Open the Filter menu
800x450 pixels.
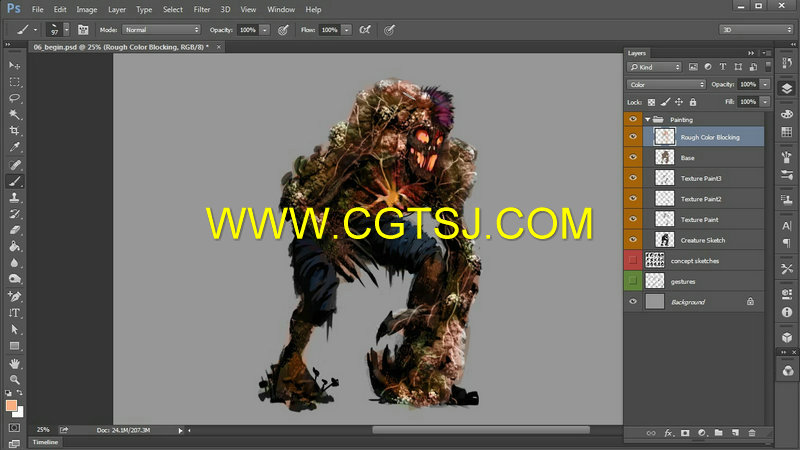pyautogui.click(x=202, y=9)
